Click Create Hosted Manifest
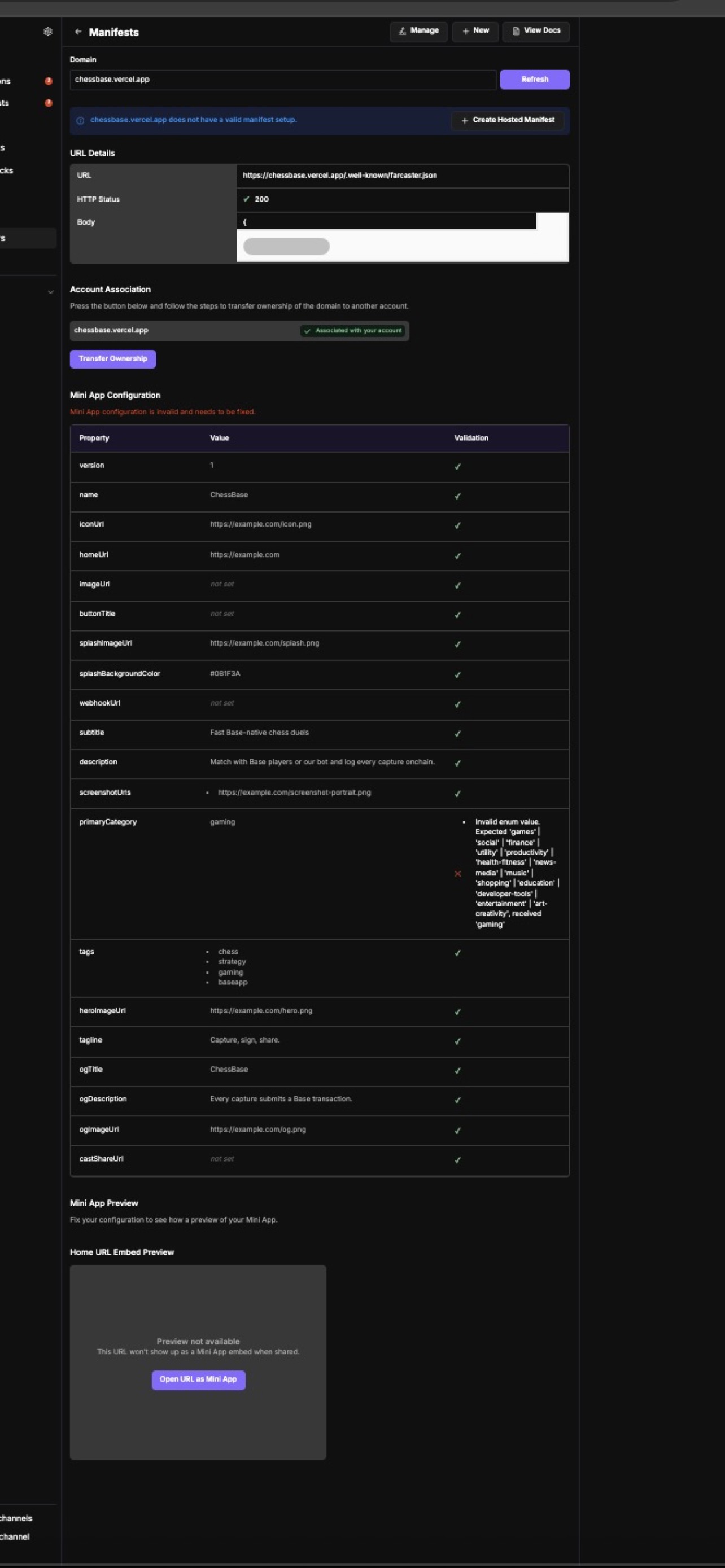 [507, 120]
